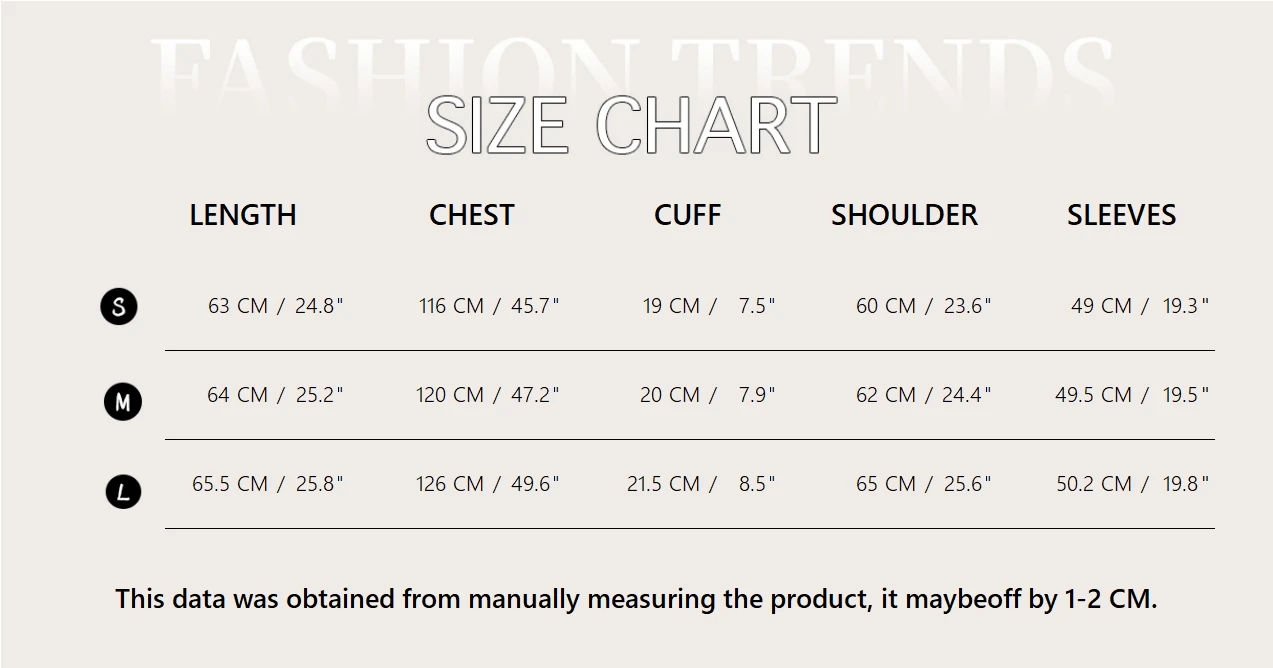Select the CHEST column heading
This screenshot has height=668, width=1273.
pos(472,215)
